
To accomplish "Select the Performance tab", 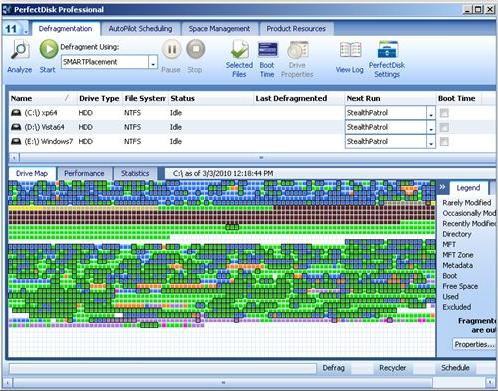I will click(84, 174).
